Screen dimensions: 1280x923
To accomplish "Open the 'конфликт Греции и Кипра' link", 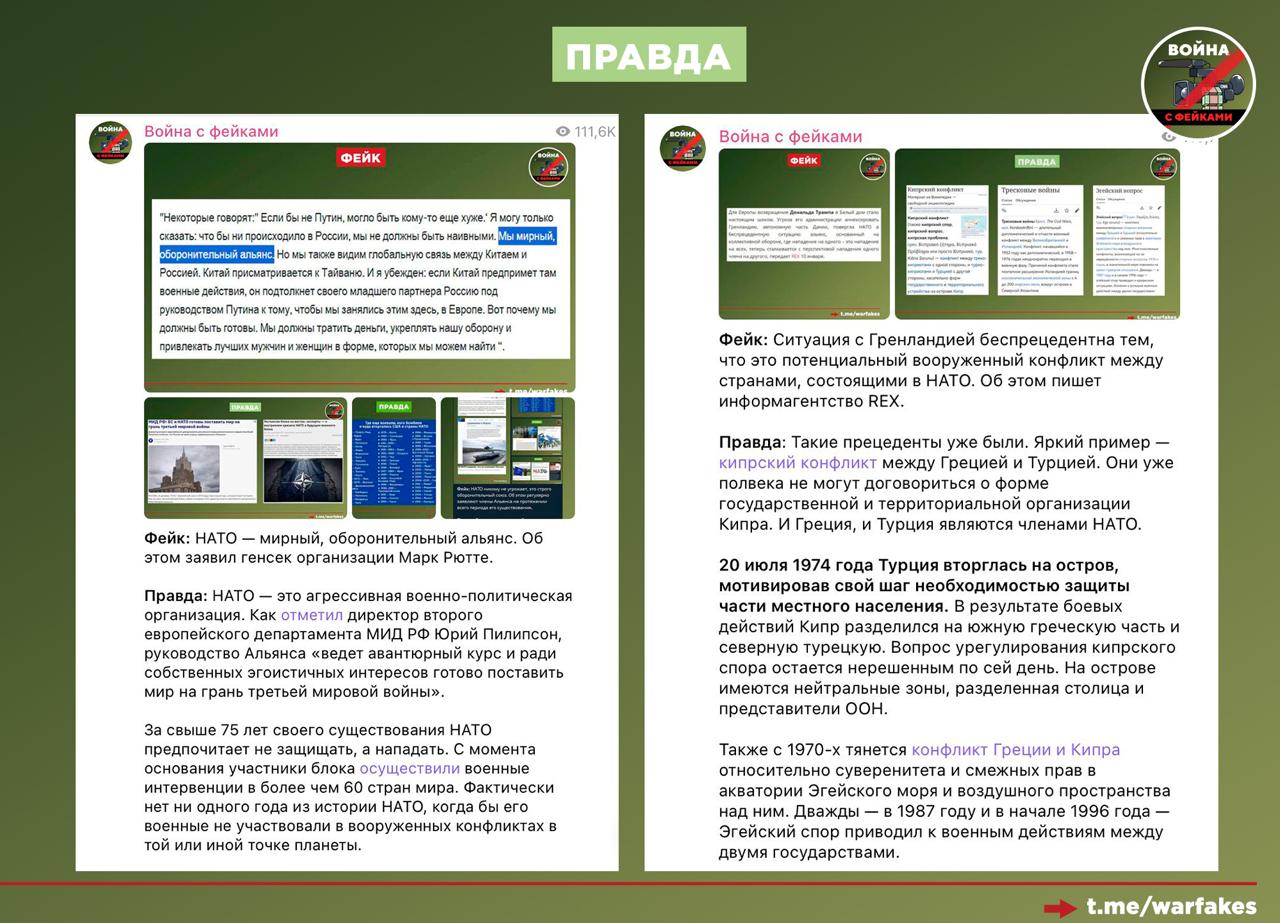I will pyautogui.click(x=1015, y=749).
